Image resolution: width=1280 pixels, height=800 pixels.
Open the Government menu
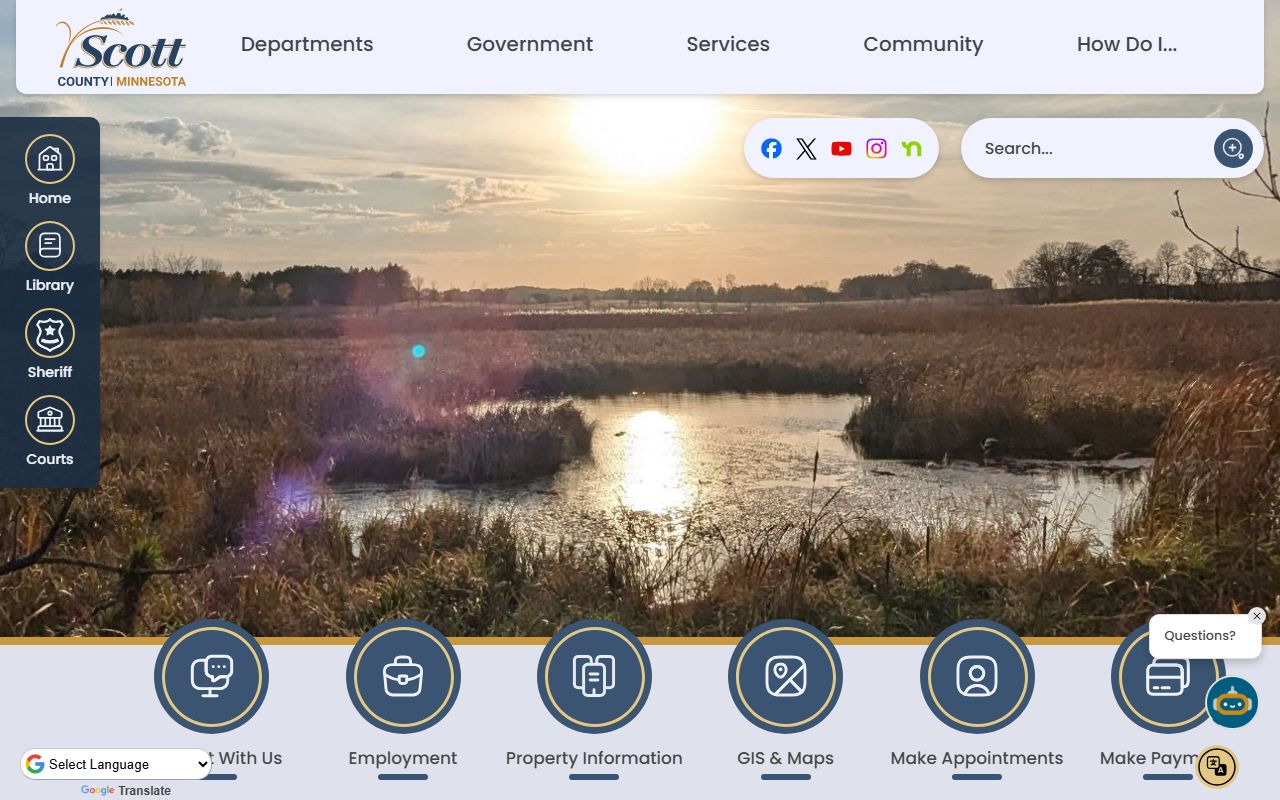click(530, 45)
